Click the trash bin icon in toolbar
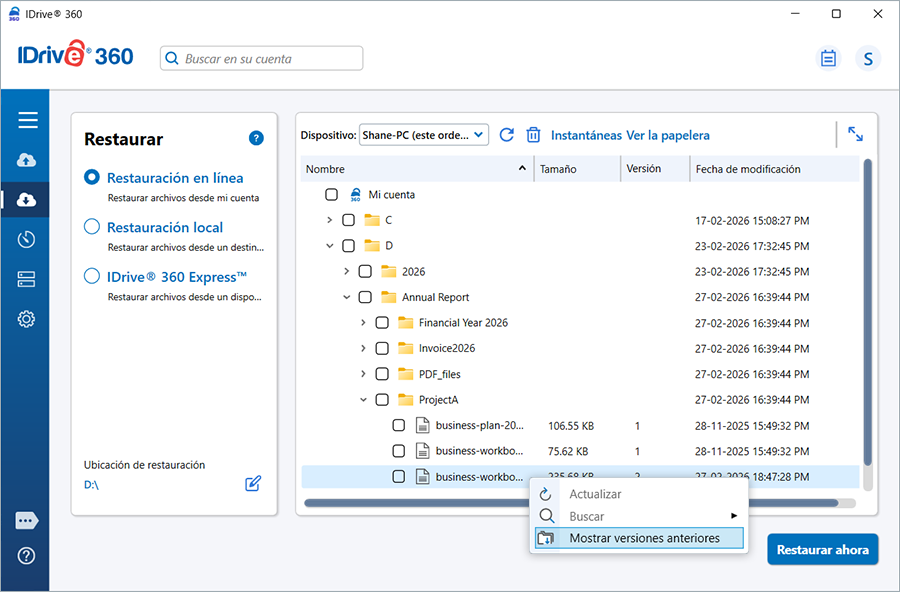This screenshot has height=592, width=900. tap(534, 135)
